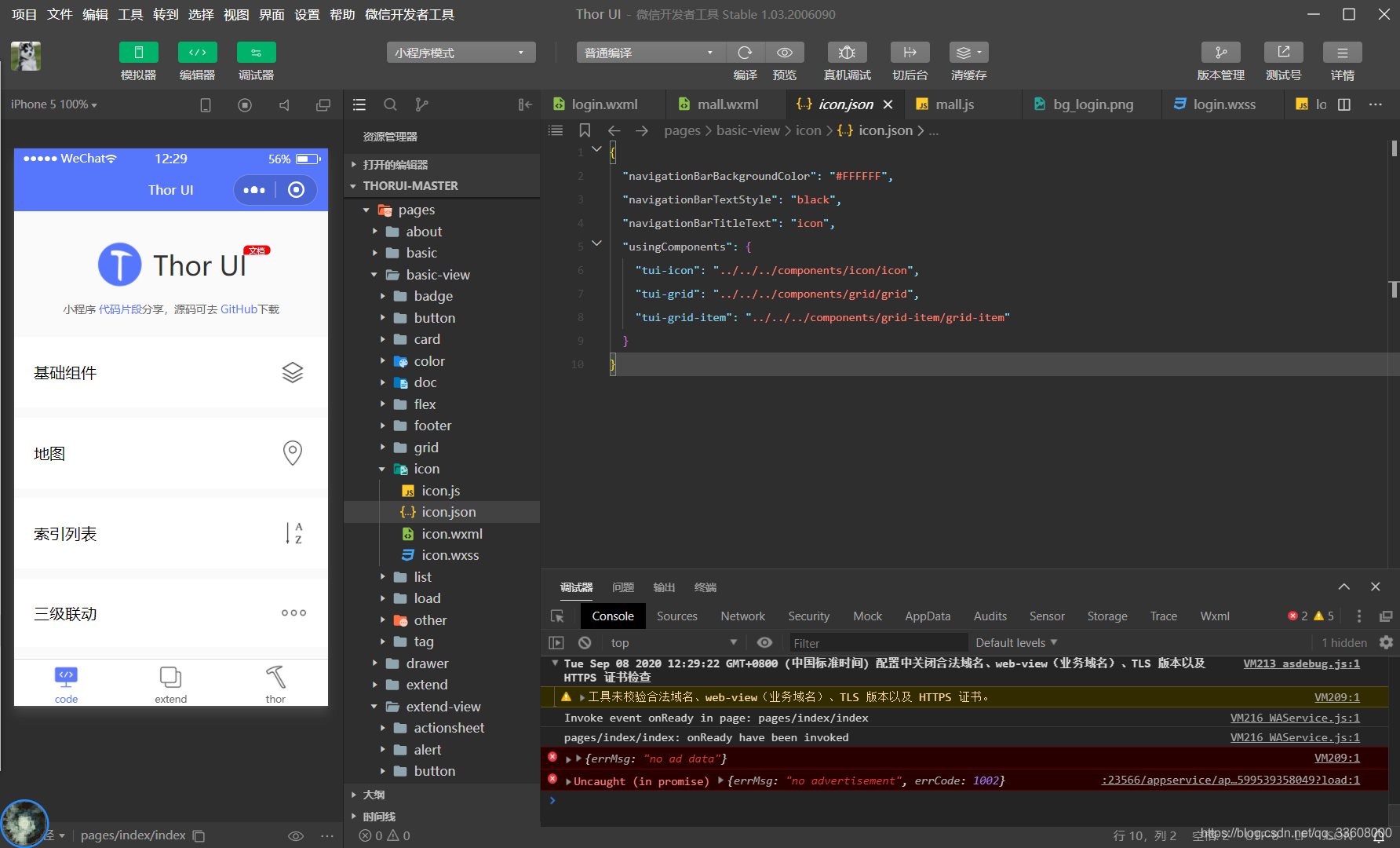The image size is (1400, 848).
Task: Toggle the 调试器 debugger panel button
Action: point(256,53)
